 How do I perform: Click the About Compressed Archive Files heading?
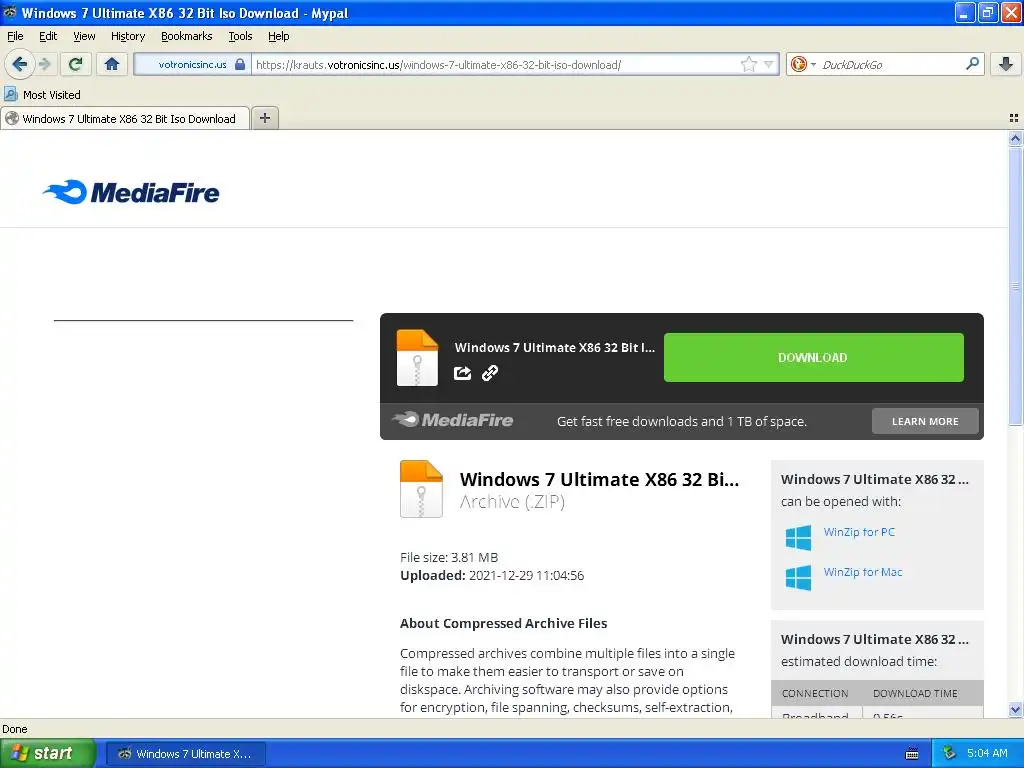tap(504, 623)
